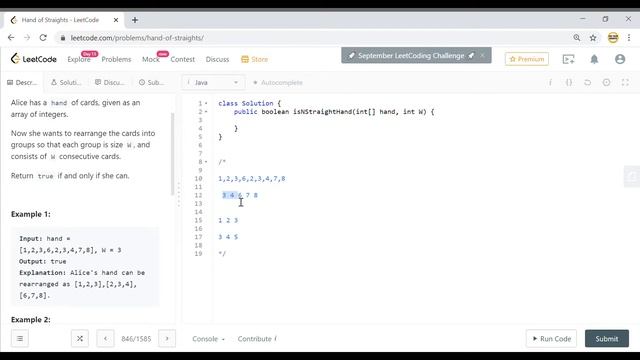
Task: Open the notifications bell
Action: [594, 59]
